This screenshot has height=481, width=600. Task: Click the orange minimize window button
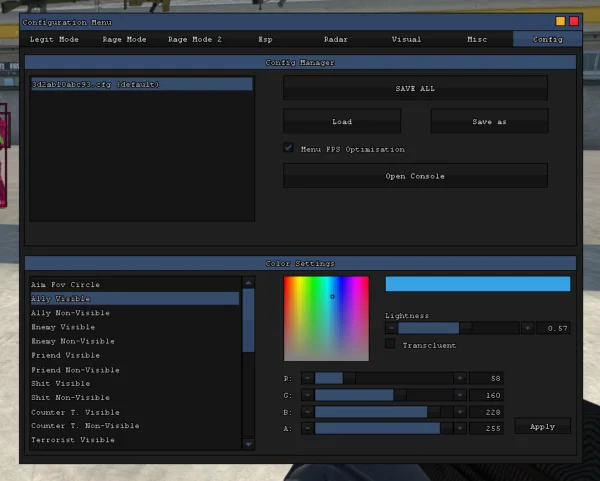[560, 21]
